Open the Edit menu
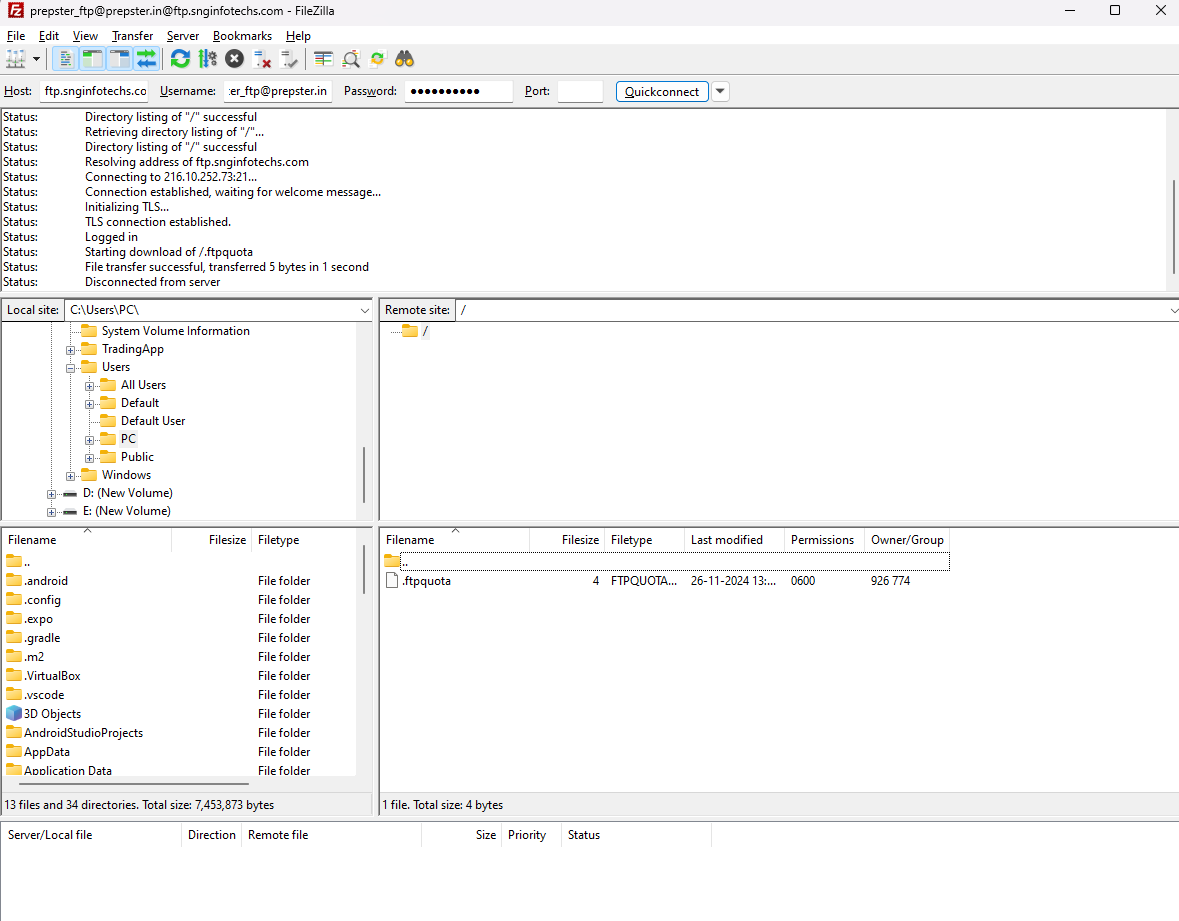Screen dimensions: 1179x921 click(49, 35)
